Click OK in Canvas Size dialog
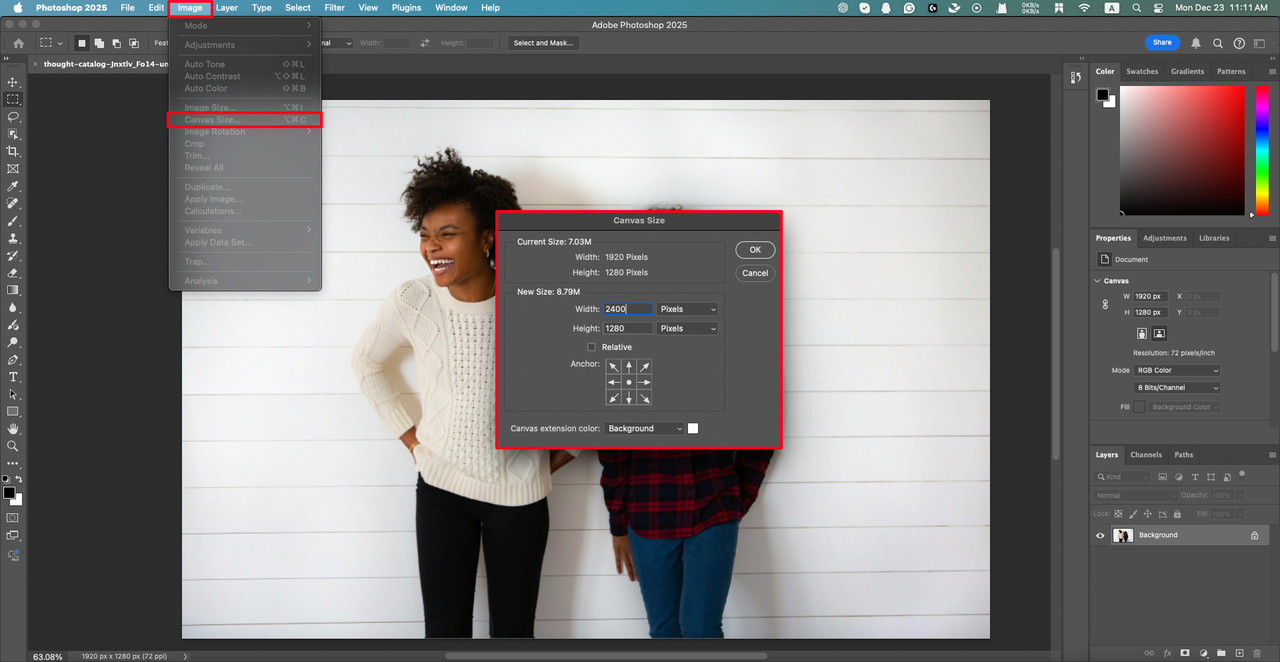Image resolution: width=1280 pixels, height=662 pixels. [755, 250]
